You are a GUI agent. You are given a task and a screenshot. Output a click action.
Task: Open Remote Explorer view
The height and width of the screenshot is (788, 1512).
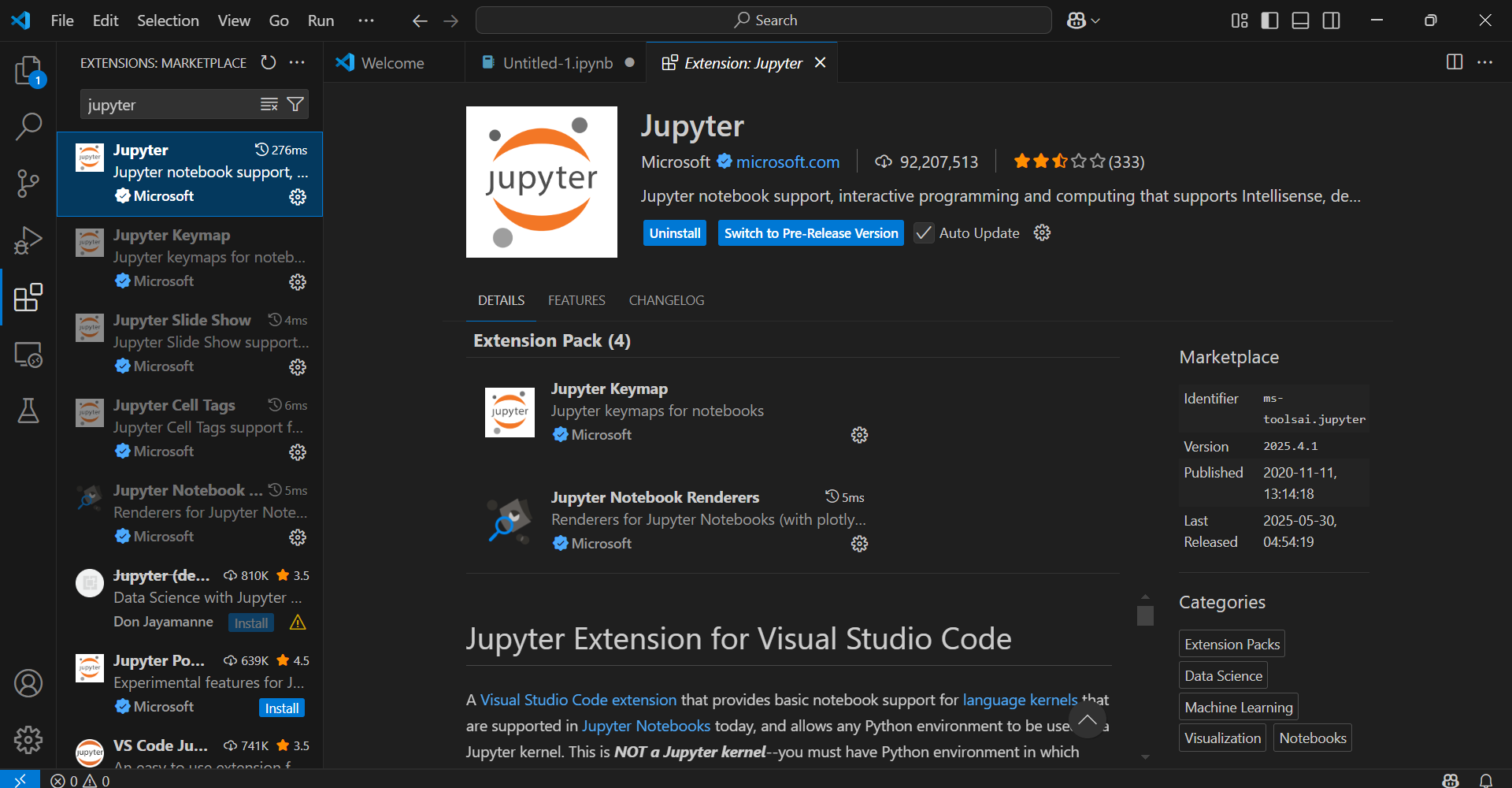click(28, 355)
